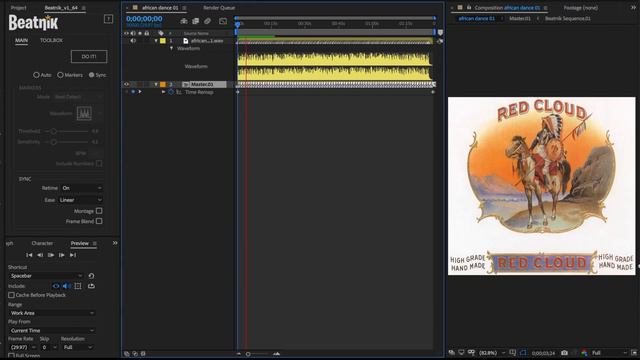Open the Frame Rate dropdown in Preview
Image resolution: width=640 pixels, height=360 pixels.
pos(22,347)
